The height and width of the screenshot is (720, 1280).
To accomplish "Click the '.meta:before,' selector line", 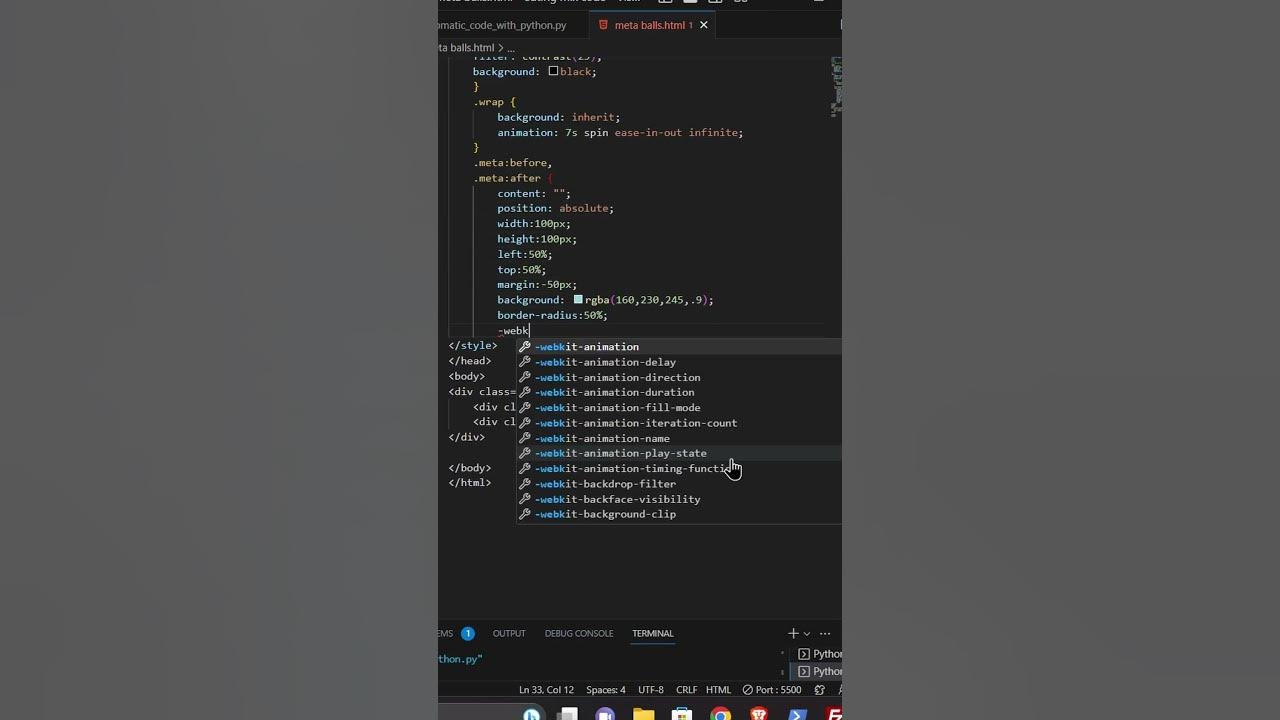I will pos(513,163).
